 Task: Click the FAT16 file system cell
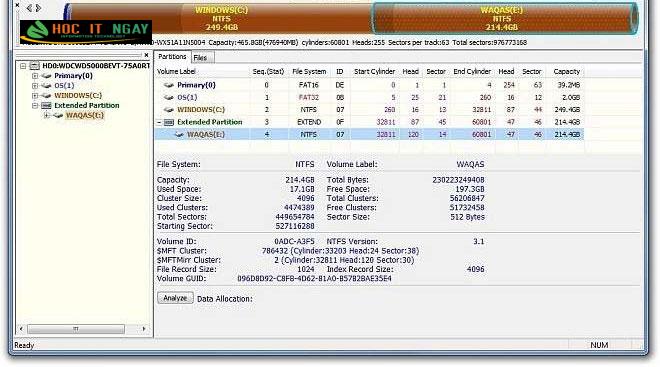[x=309, y=85]
